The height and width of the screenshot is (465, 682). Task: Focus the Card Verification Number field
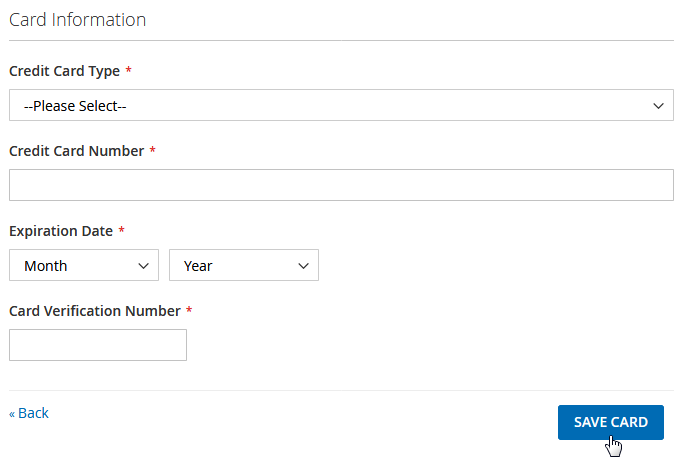pos(97,345)
